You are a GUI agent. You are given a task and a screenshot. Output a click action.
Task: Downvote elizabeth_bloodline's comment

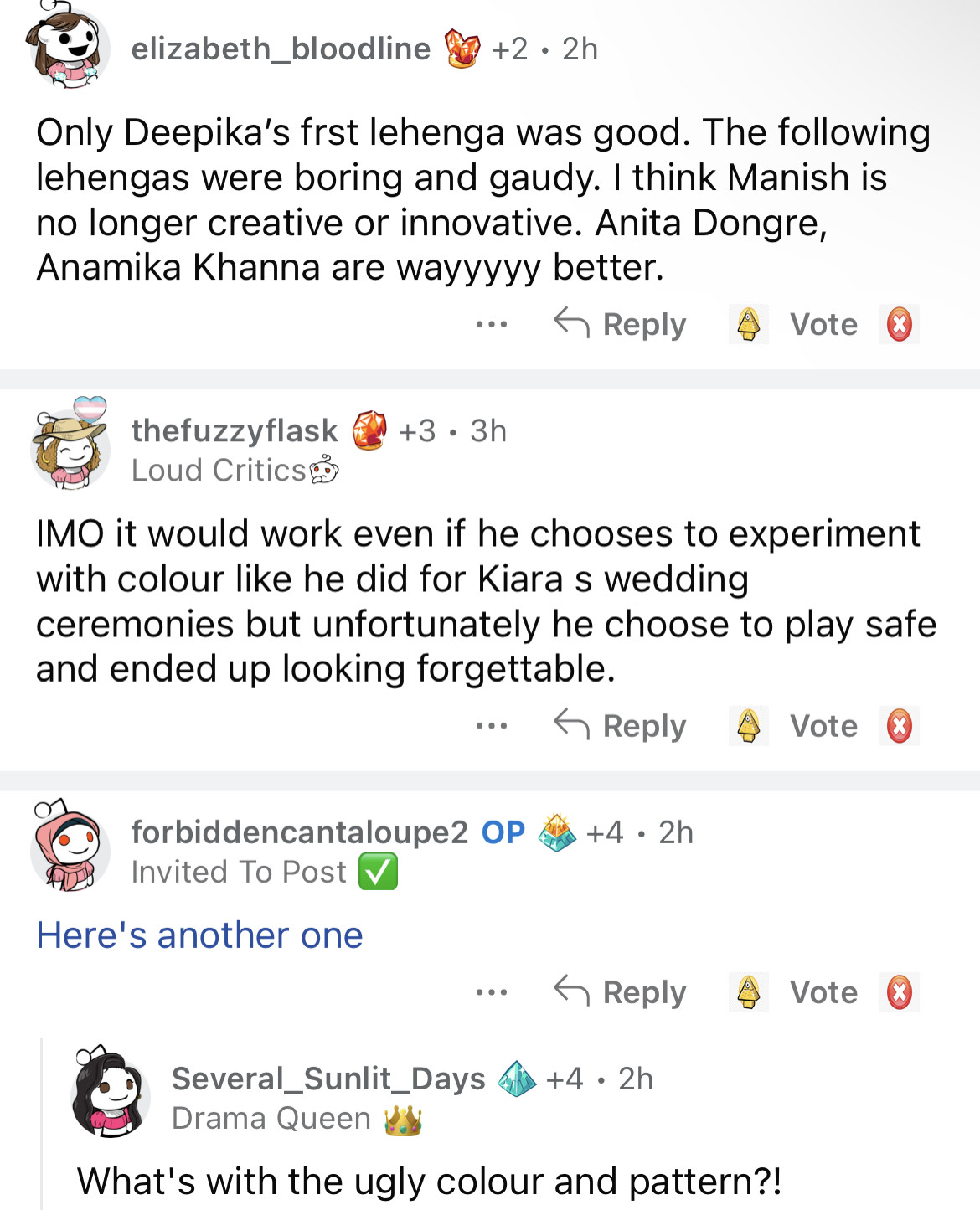click(899, 324)
